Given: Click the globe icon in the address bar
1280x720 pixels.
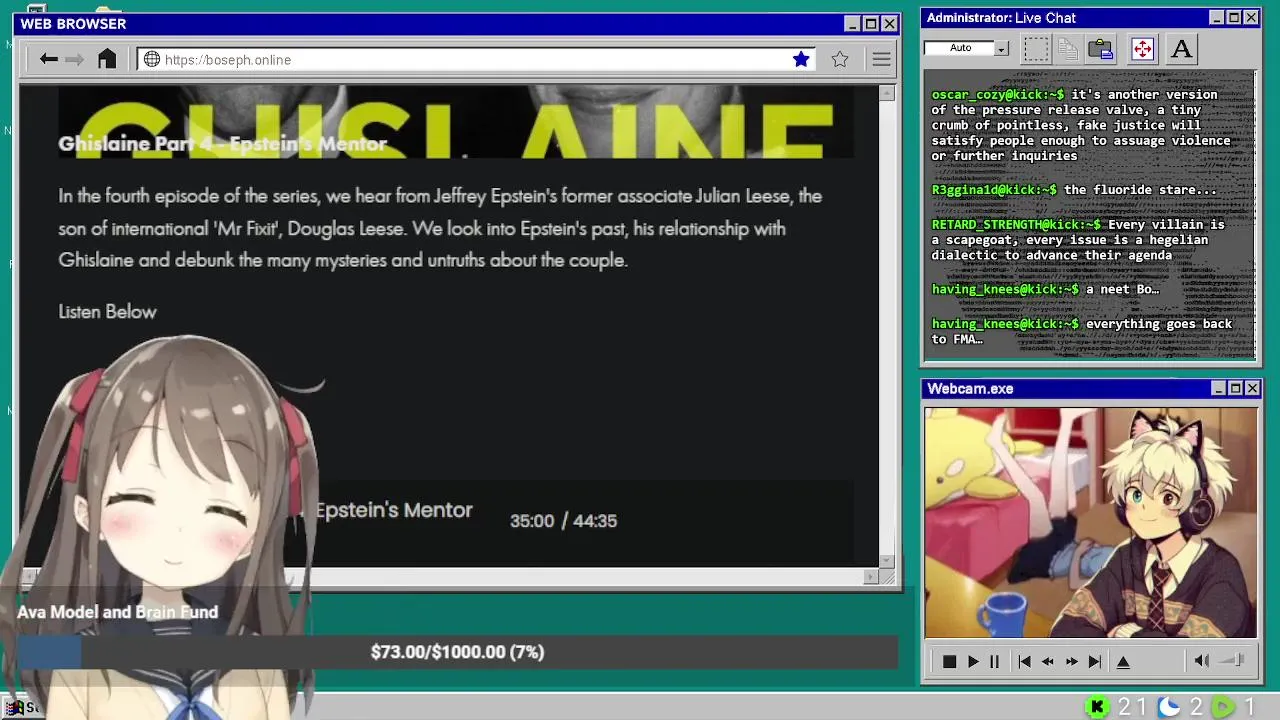Looking at the screenshot, I should tap(152, 60).
